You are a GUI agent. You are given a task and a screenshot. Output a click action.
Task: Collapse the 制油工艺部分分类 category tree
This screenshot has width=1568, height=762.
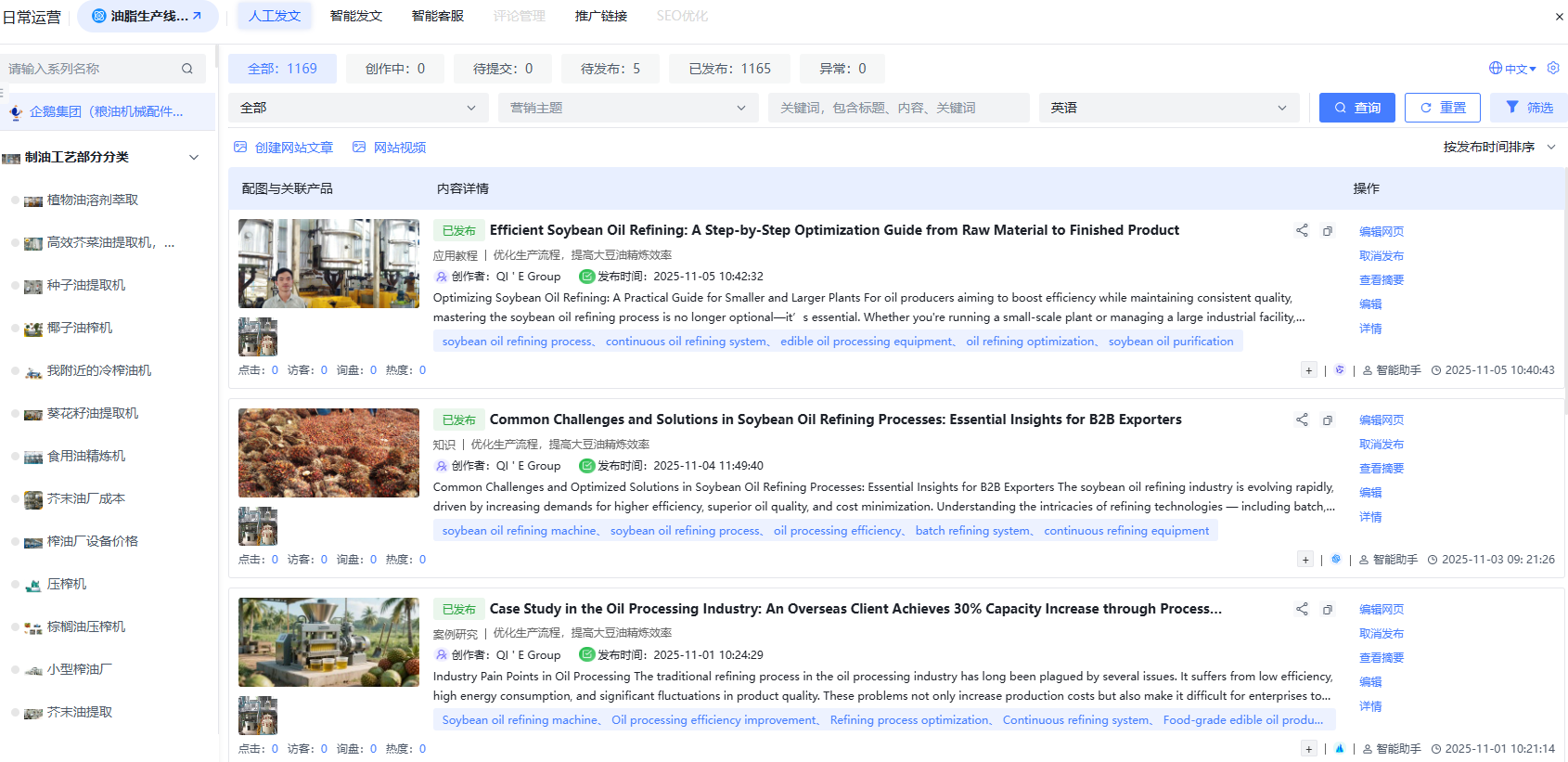click(x=194, y=158)
